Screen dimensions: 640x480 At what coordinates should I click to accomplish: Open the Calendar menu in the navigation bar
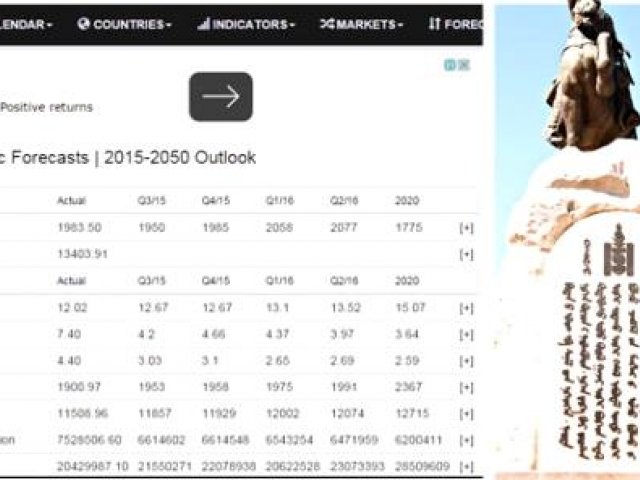click(26, 24)
